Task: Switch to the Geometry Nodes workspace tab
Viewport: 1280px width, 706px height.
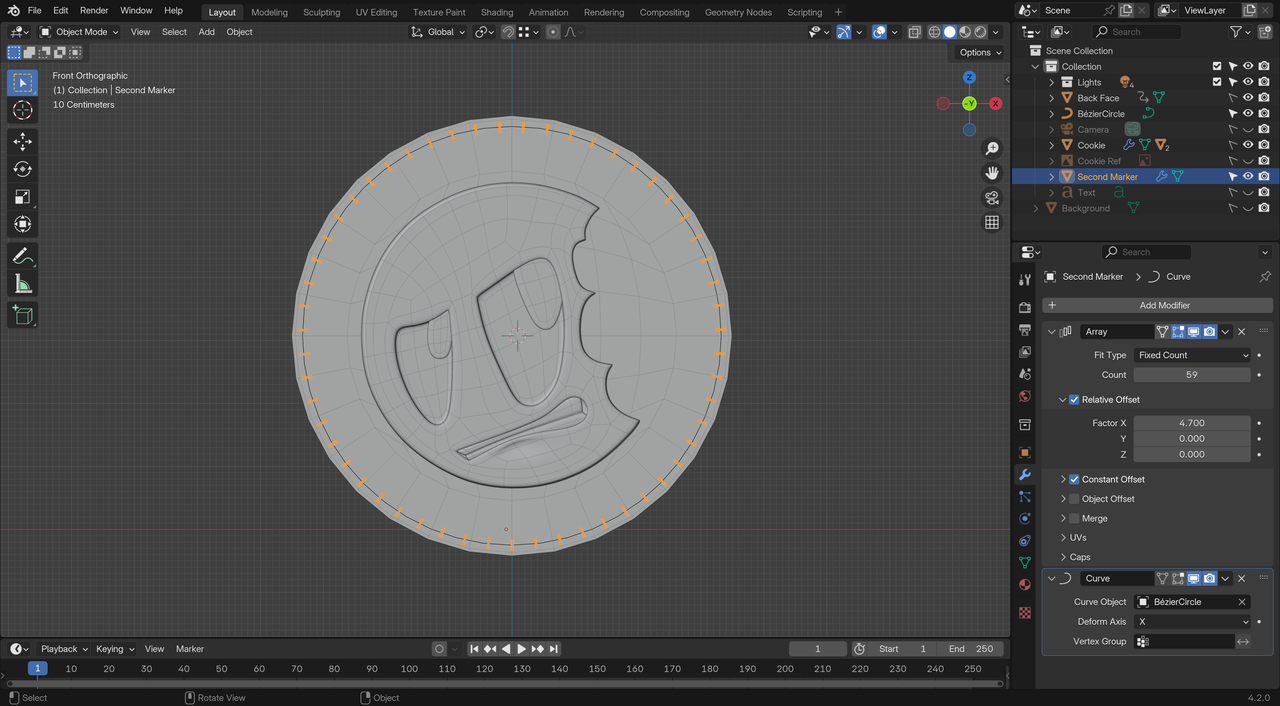Action: click(x=738, y=12)
